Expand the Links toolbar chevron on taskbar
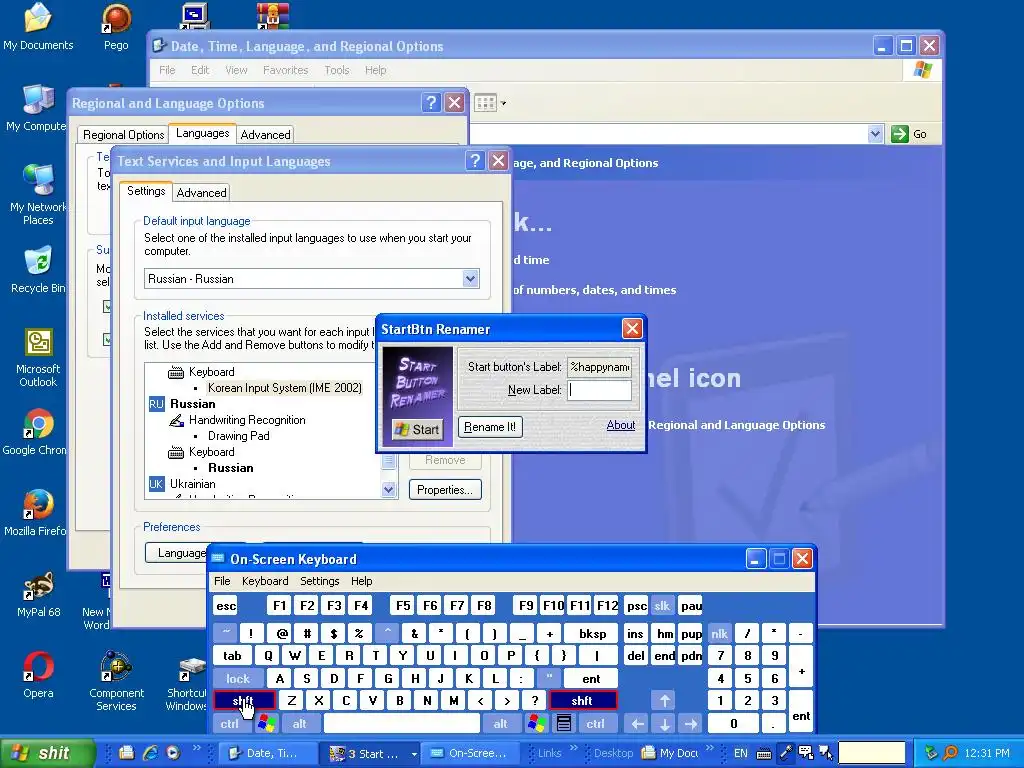Image resolution: width=1024 pixels, height=768 pixels. pyautogui.click(x=573, y=748)
